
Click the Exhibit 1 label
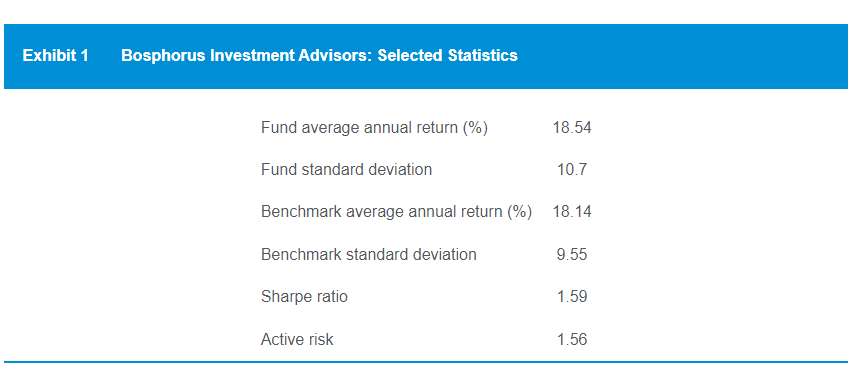(55, 56)
